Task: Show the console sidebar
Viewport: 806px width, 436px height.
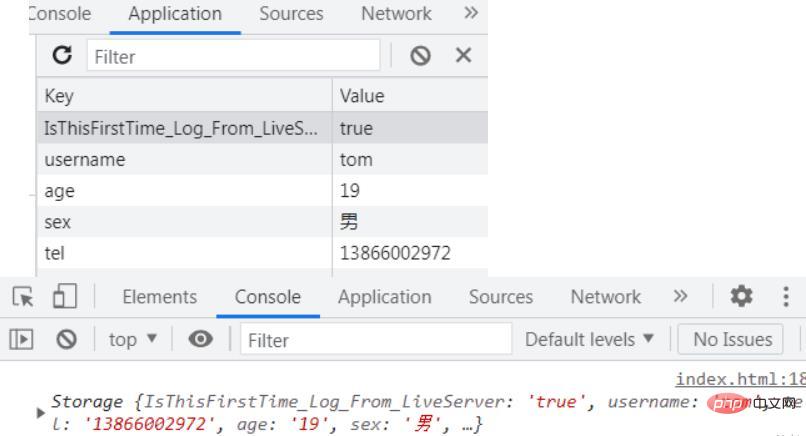Action: pos(19,340)
